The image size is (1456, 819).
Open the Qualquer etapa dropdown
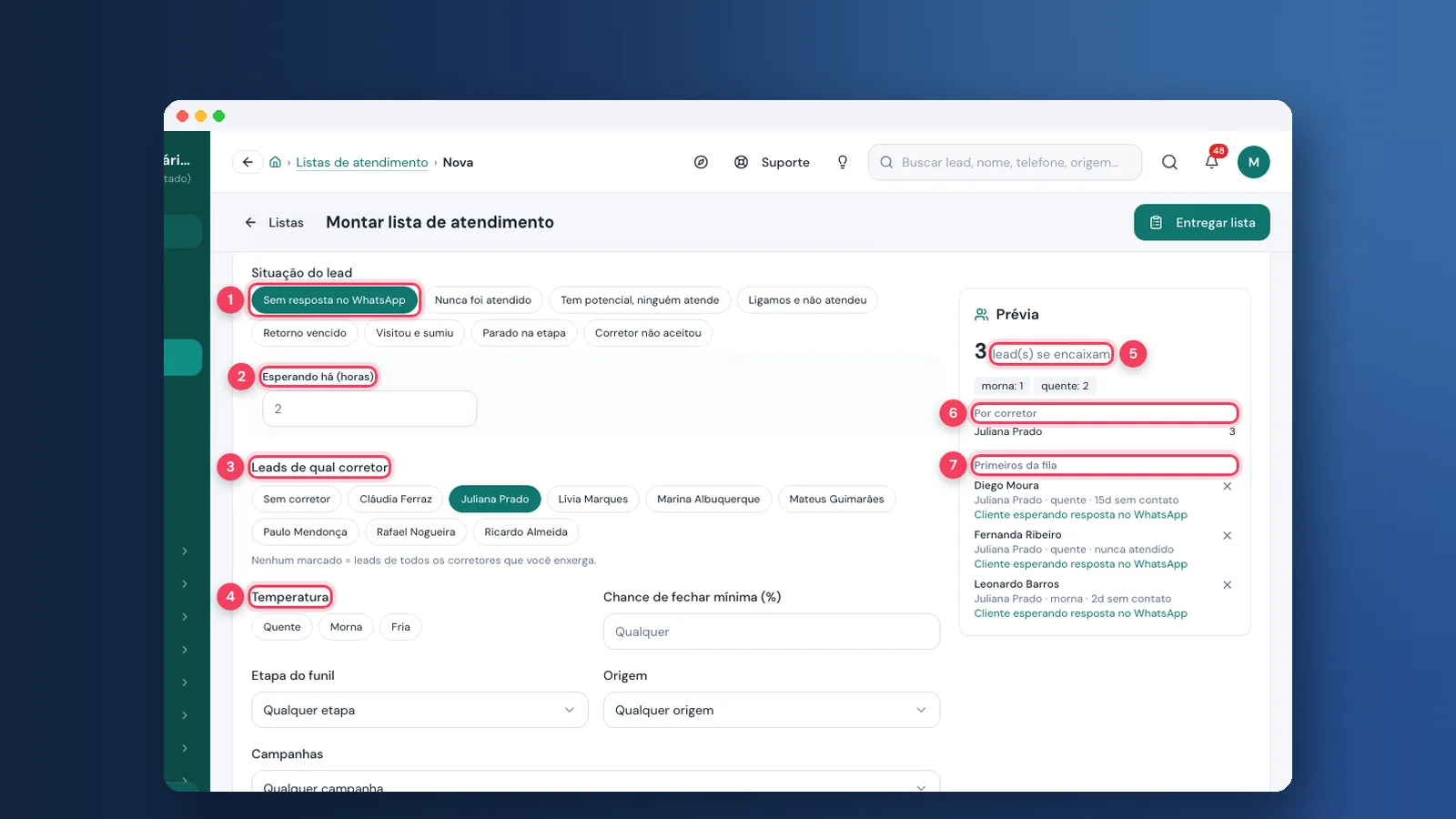[420, 710]
